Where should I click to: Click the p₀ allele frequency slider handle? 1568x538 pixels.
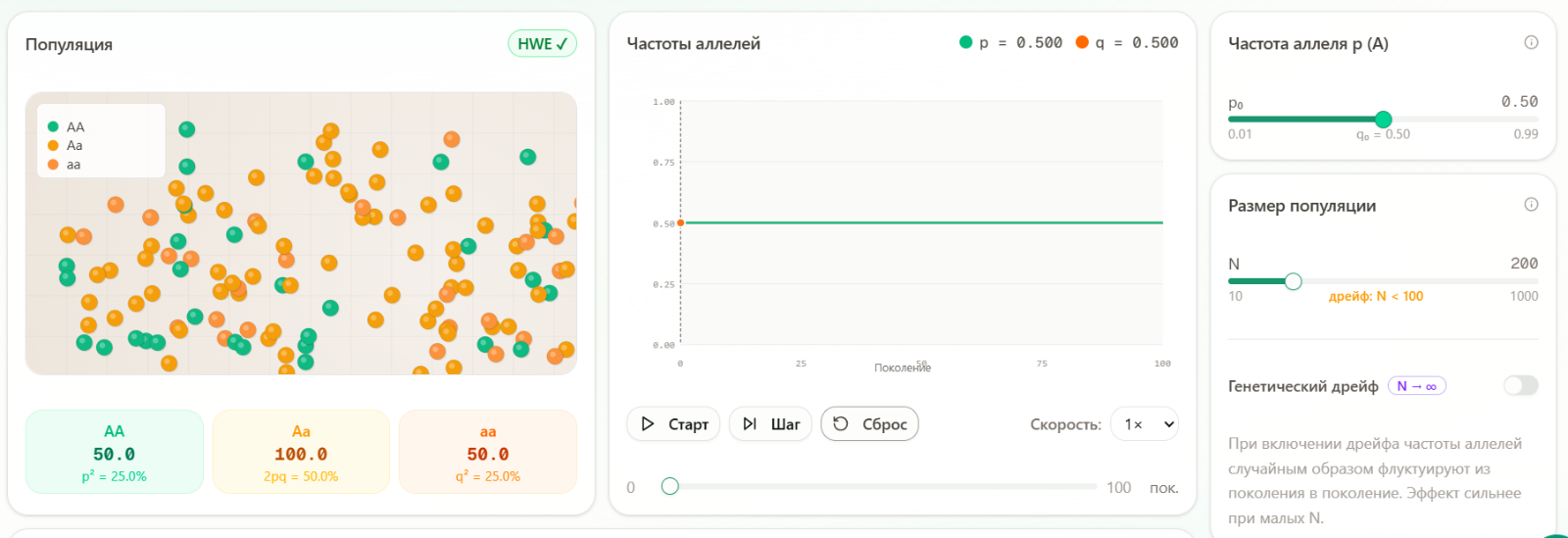(1384, 120)
